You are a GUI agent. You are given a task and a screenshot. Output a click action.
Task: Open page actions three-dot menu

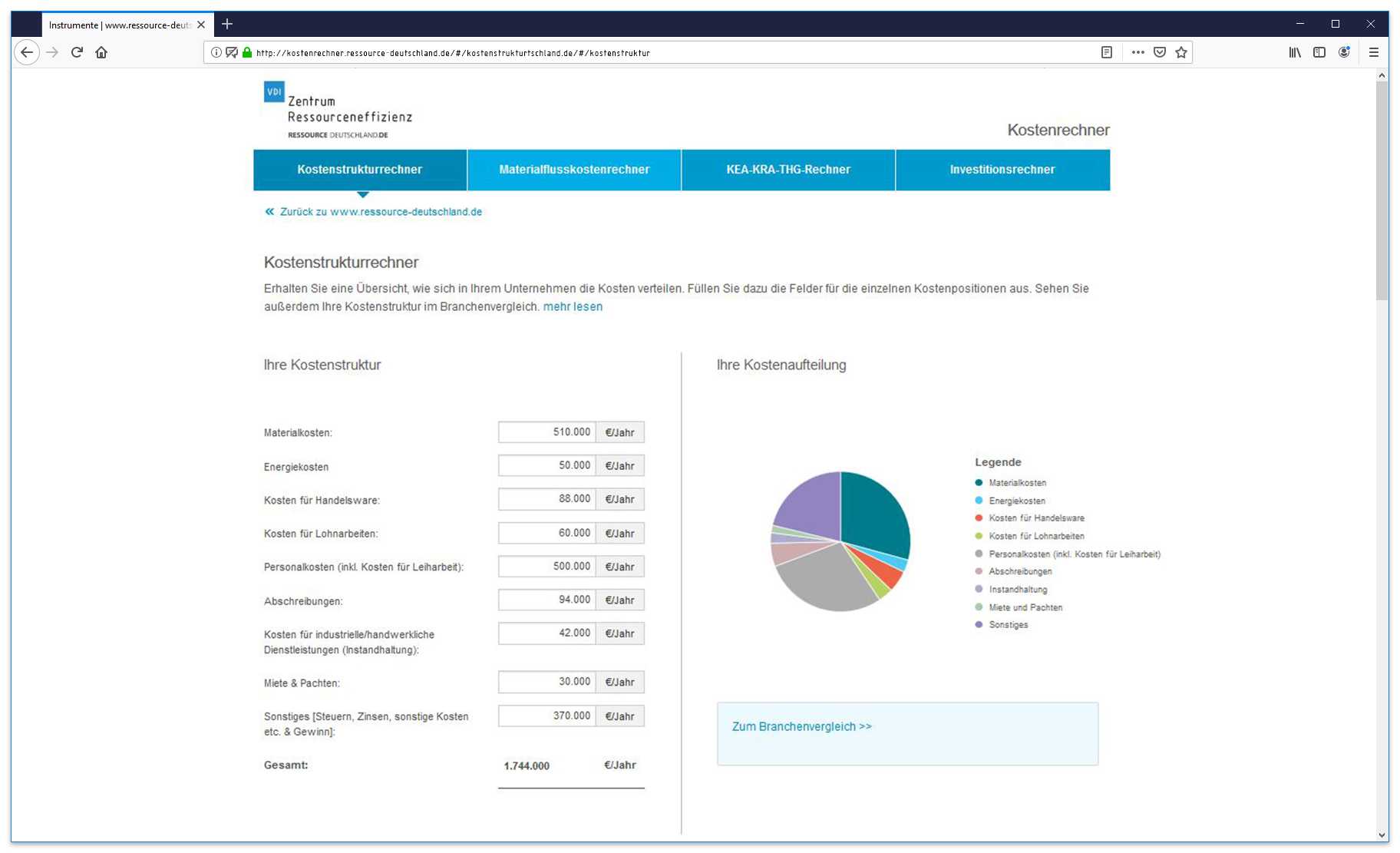[x=1137, y=52]
